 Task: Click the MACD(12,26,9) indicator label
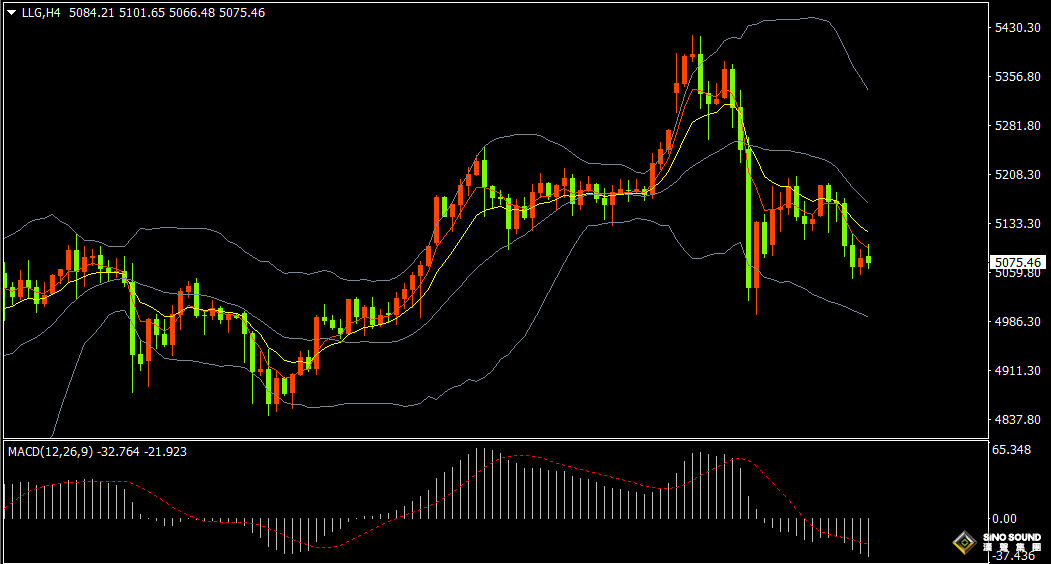(50, 452)
